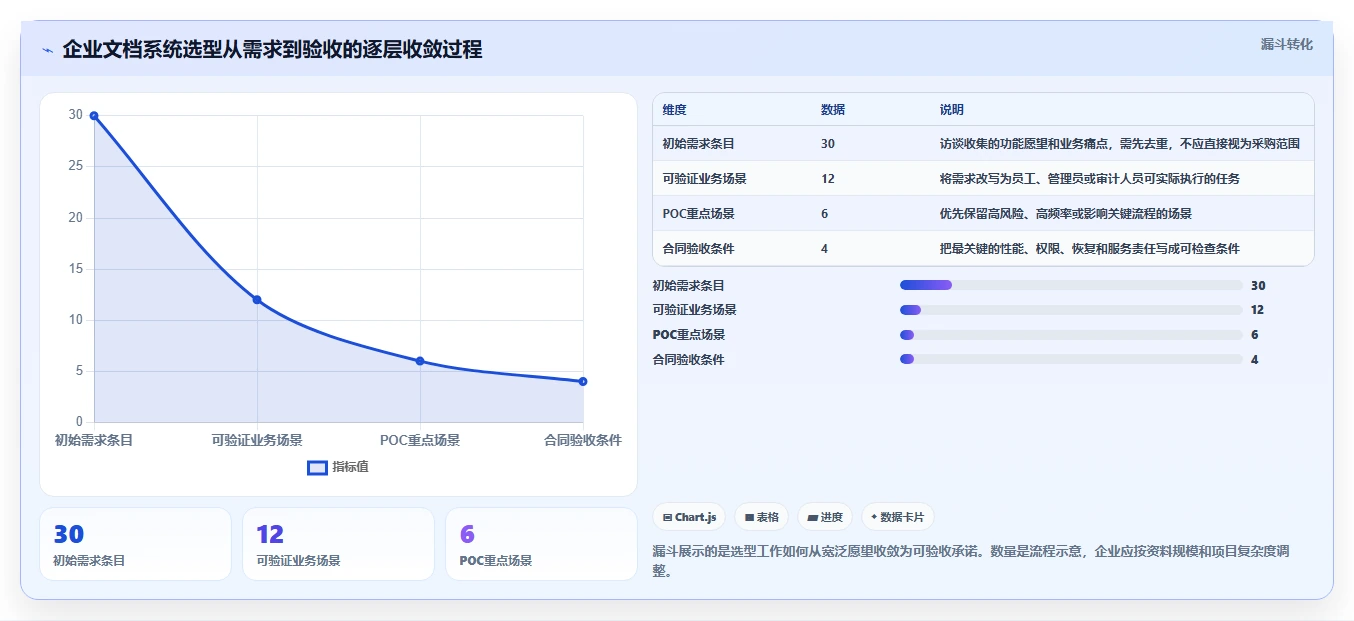This screenshot has height=621, width=1354.
Task: Click the y-axis tick label 15
Action: tap(76, 269)
